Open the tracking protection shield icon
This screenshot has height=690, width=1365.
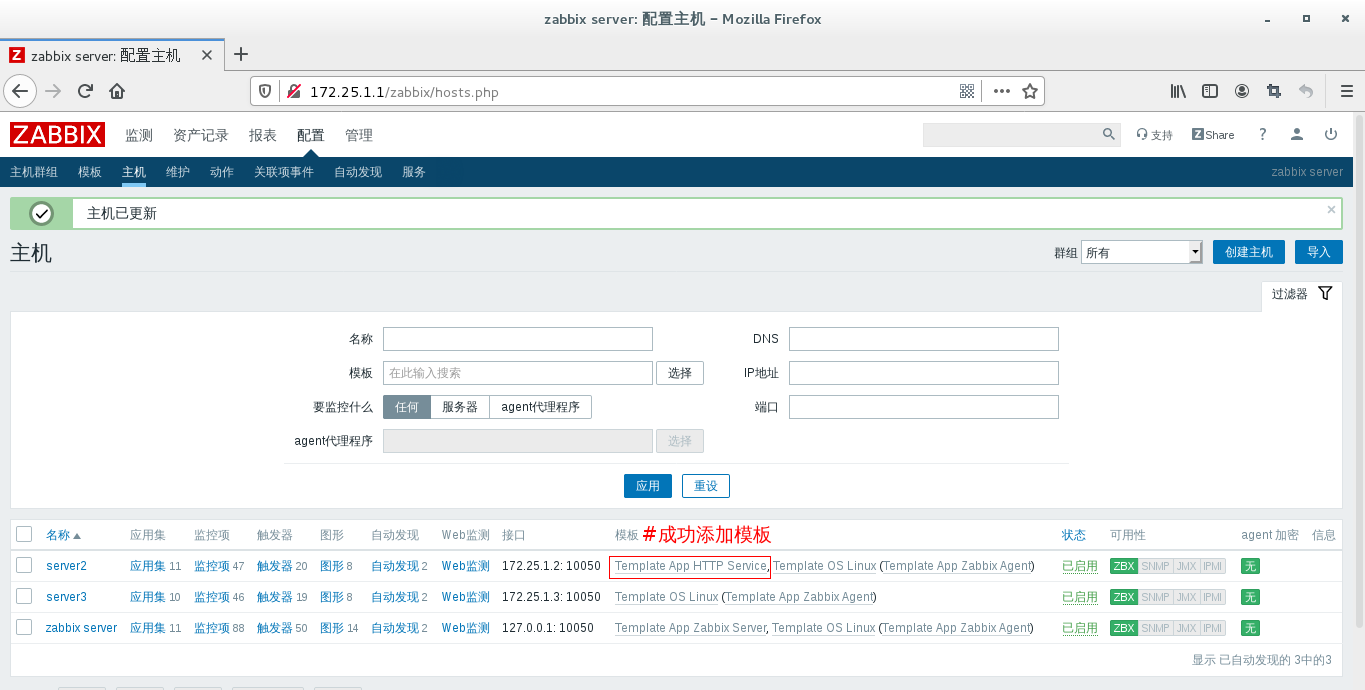tap(265, 91)
